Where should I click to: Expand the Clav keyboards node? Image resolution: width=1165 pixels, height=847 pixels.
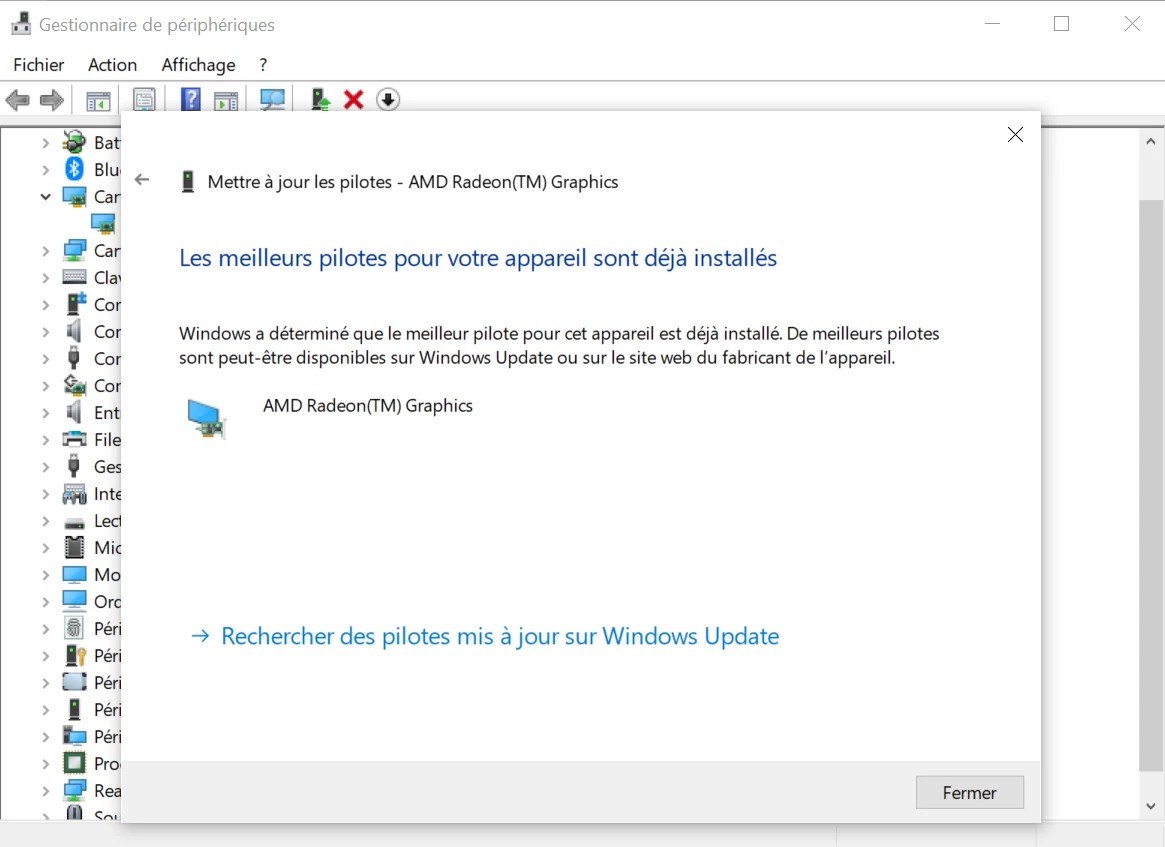pyautogui.click(x=45, y=278)
